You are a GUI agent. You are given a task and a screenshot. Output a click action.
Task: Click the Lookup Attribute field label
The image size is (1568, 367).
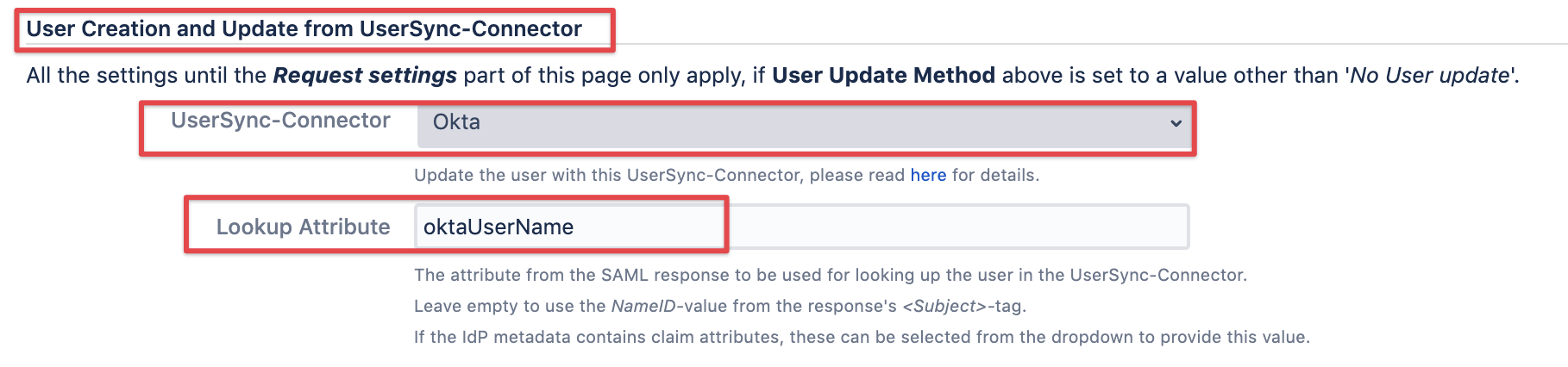[x=303, y=227]
